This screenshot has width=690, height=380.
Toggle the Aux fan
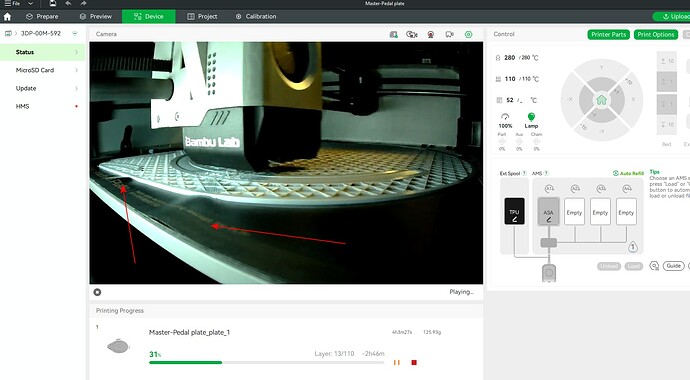pos(519,142)
